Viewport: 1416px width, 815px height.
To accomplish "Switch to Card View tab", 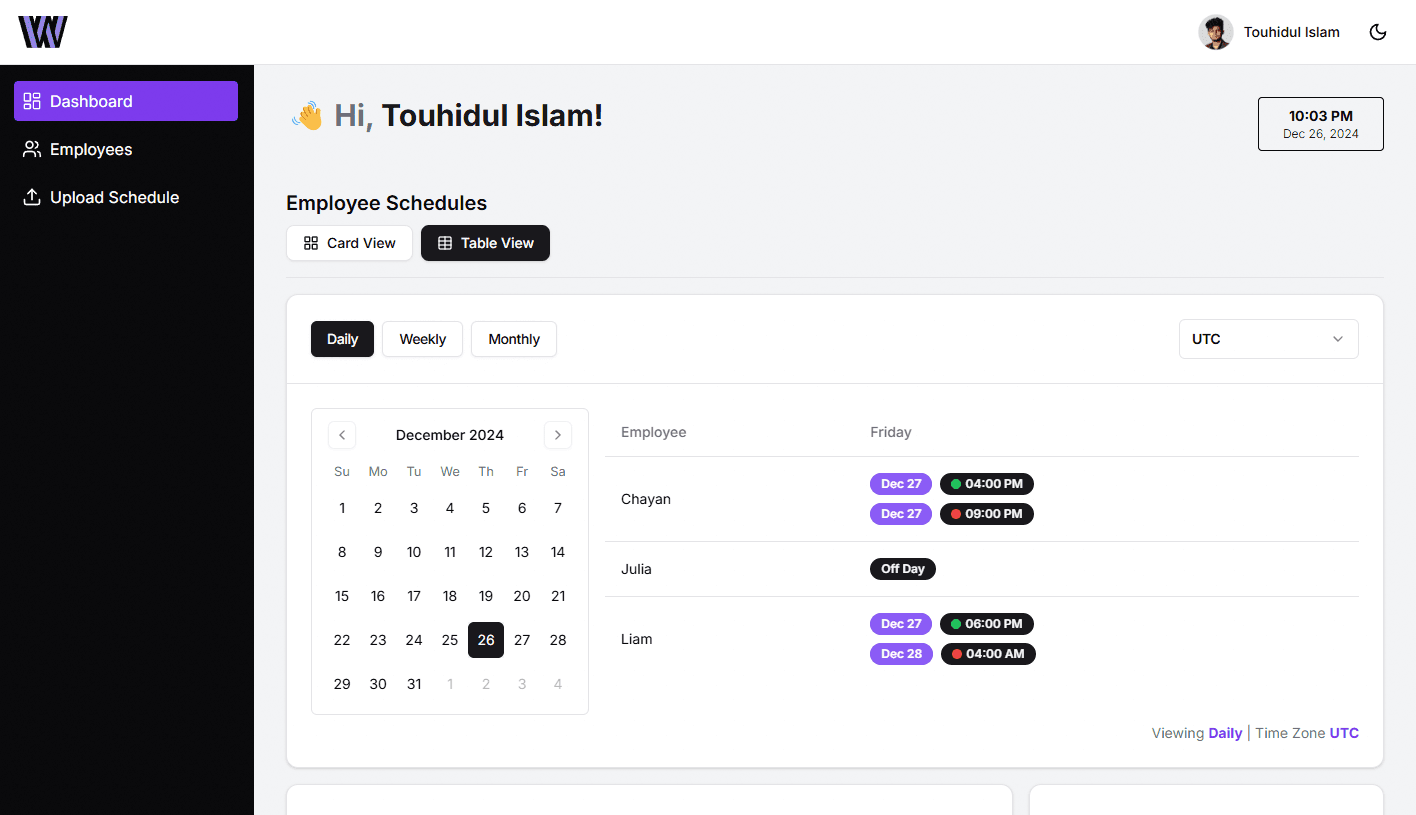I will point(349,243).
